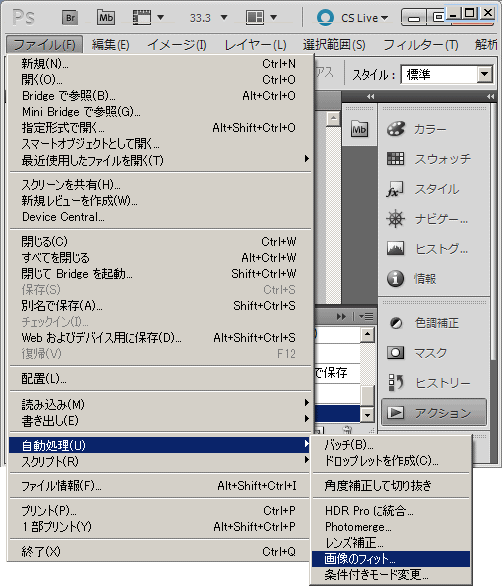Collapse left panel dock double arrows

(370, 96)
